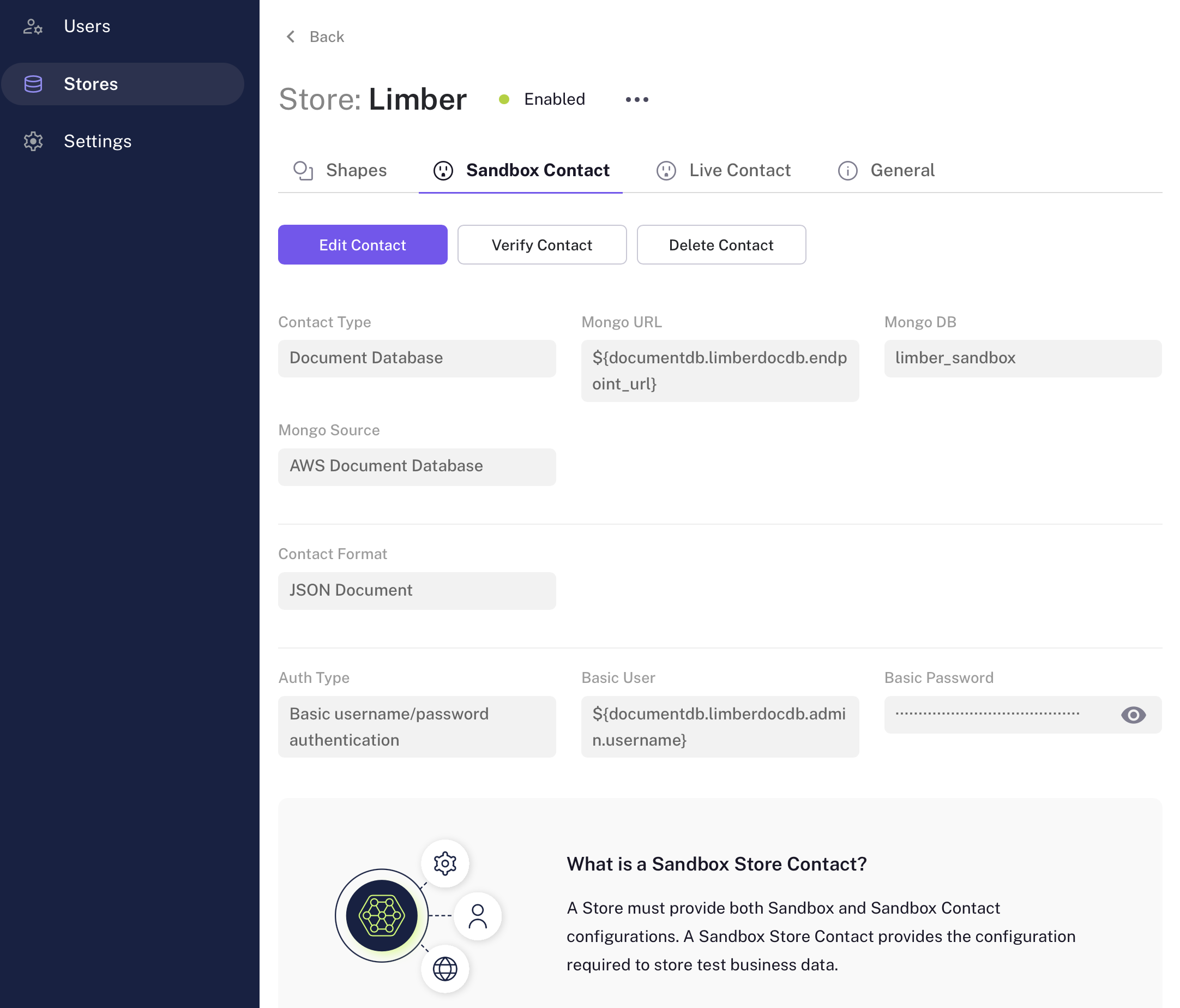Open Stores in the sidebar
Image resolution: width=1180 pixels, height=1008 pixels.
pos(123,84)
